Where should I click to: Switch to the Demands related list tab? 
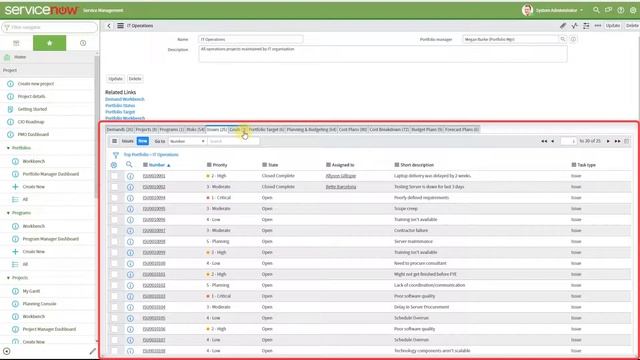[x=120, y=129]
